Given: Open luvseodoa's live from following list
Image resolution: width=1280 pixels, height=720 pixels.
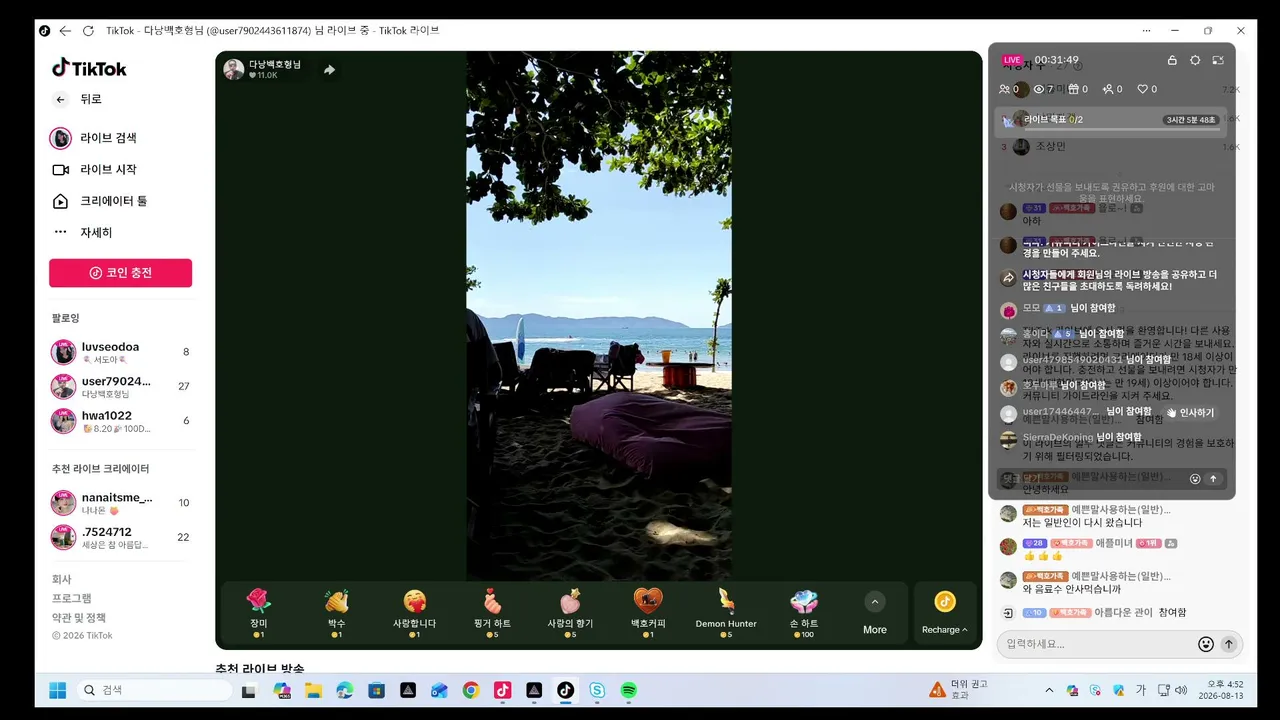Looking at the screenshot, I should coord(120,352).
